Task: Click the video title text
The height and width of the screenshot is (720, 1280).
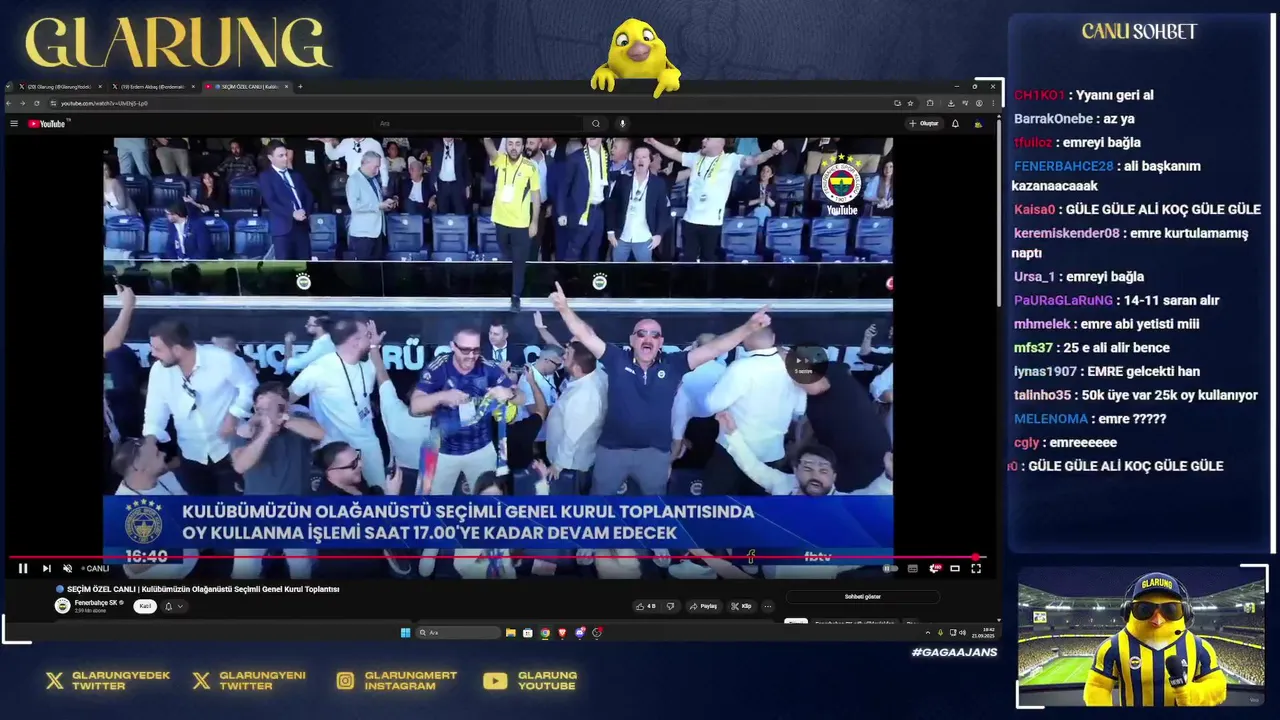Action: (203, 589)
